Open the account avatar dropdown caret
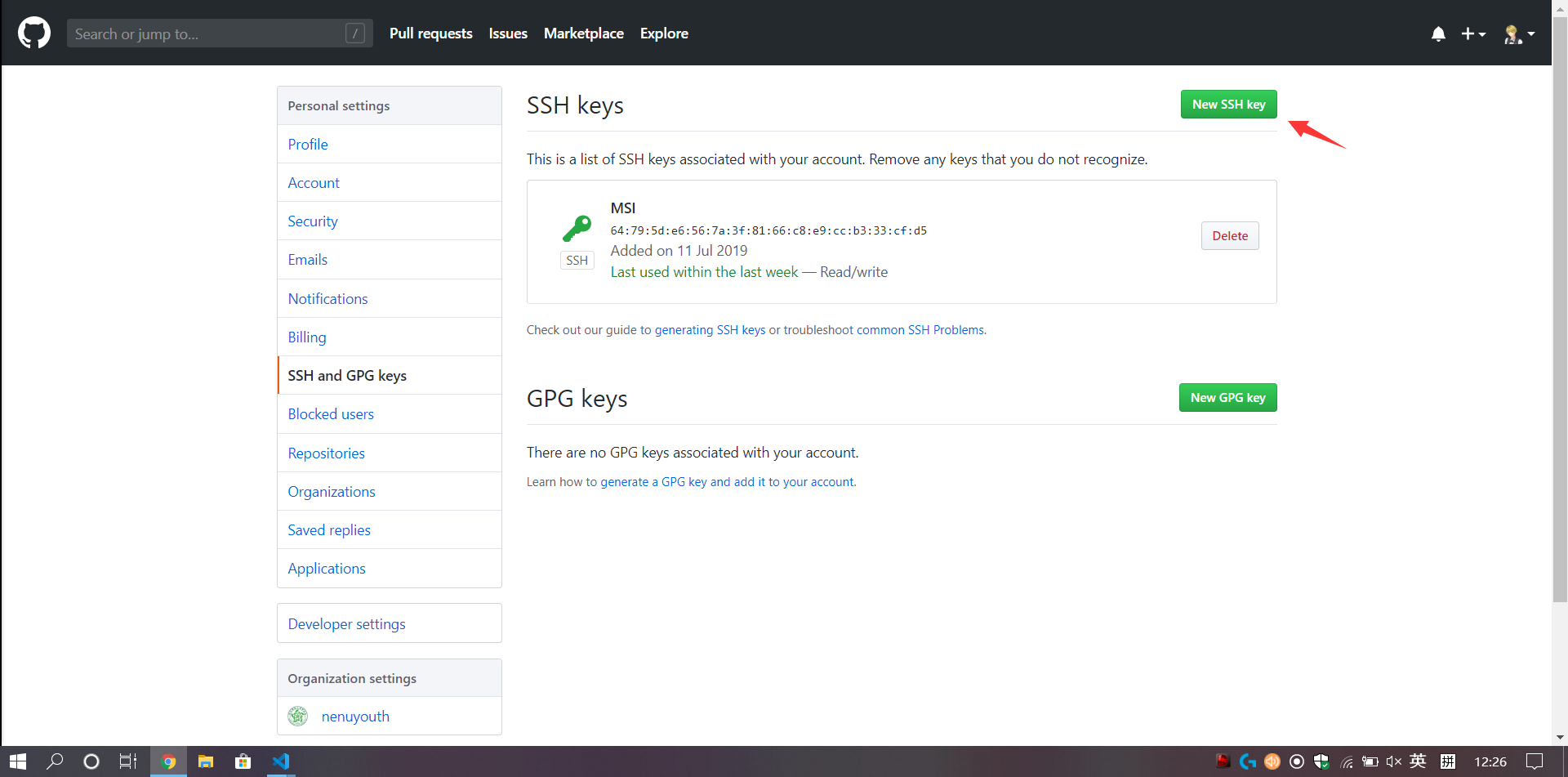The image size is (1568, 777). coord(1530,35)
